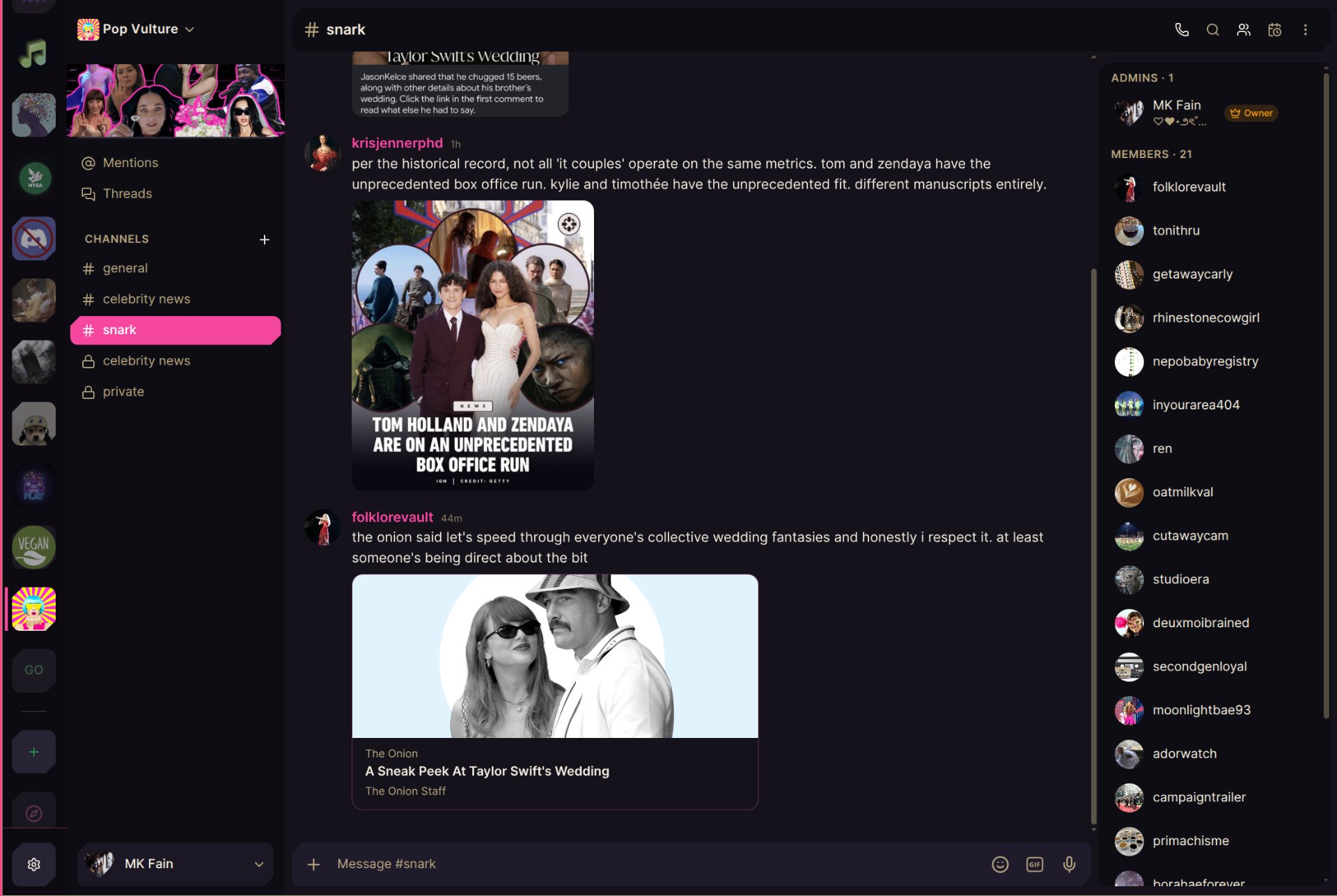
Task: Open the green MYSA server icon
Action: [x=33, y=177]
